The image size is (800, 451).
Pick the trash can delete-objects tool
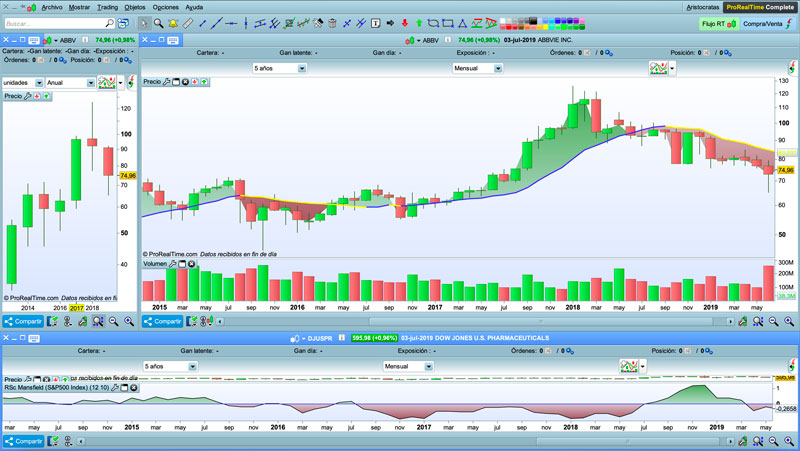(332, 23)
